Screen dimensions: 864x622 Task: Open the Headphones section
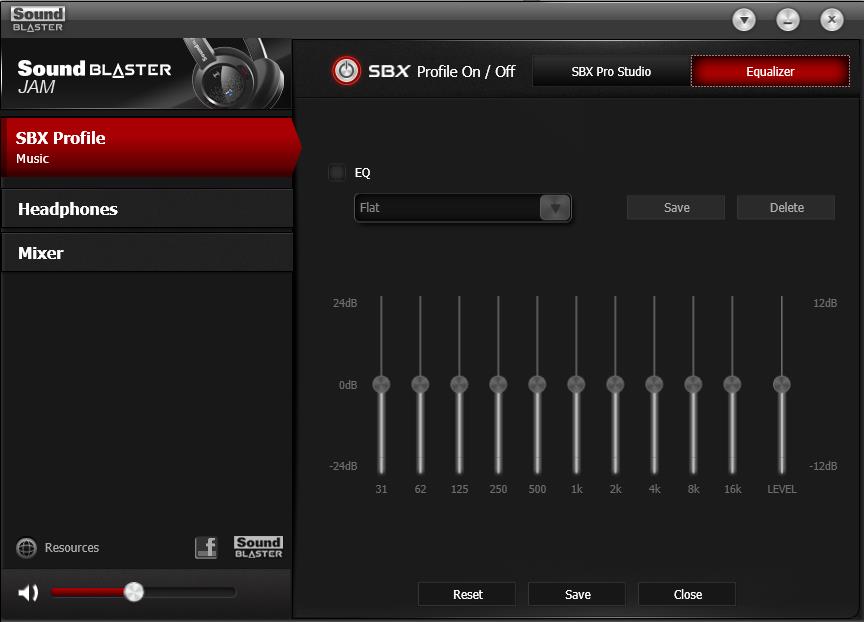pos(147,209)
